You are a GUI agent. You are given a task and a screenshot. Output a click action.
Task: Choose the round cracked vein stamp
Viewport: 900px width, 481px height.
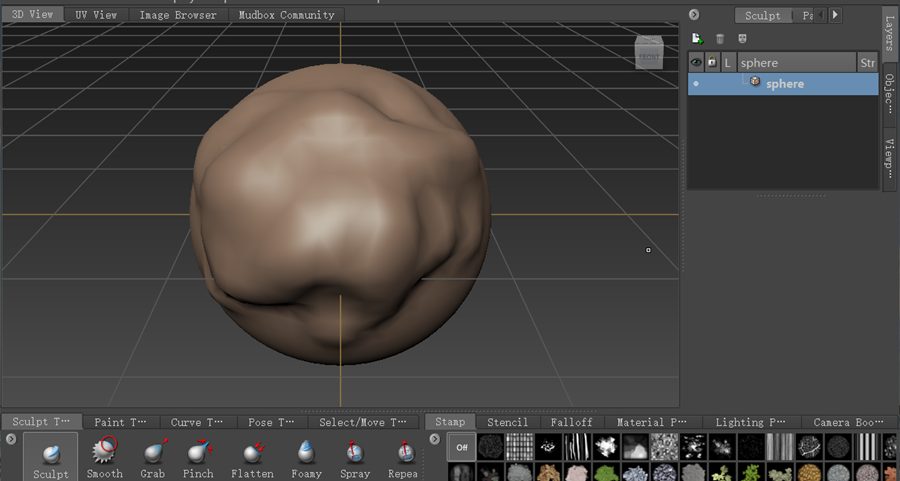809,447
